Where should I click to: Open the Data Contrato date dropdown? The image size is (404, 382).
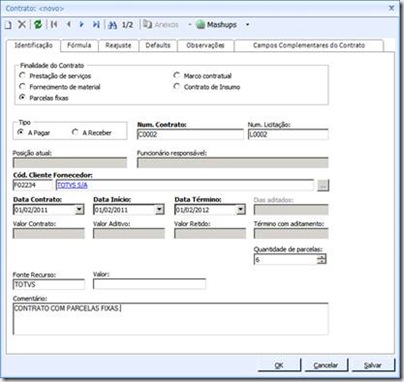coord(79,210)
